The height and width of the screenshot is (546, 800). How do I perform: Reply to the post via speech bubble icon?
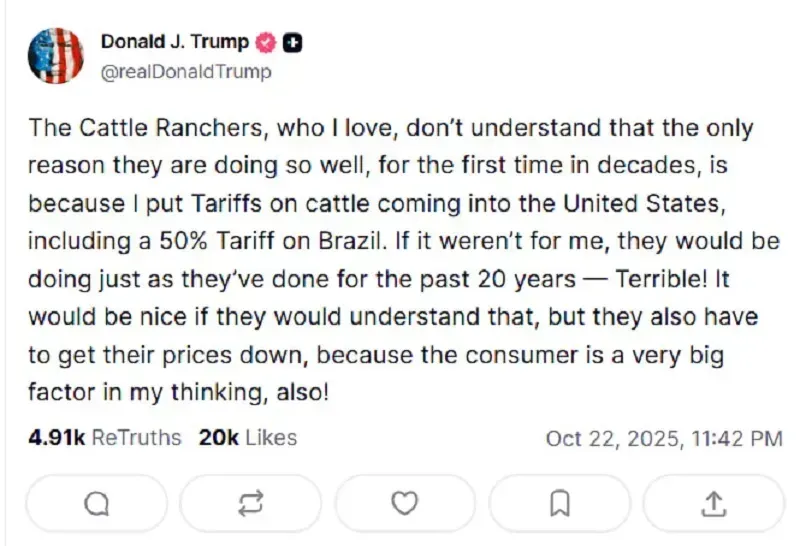click(x=96, y=504)
